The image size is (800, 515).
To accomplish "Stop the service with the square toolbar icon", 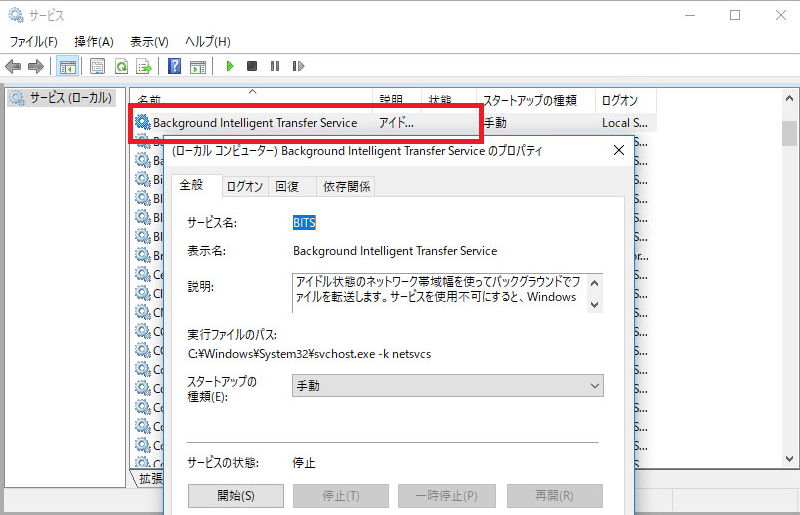I will pos(252,66).
